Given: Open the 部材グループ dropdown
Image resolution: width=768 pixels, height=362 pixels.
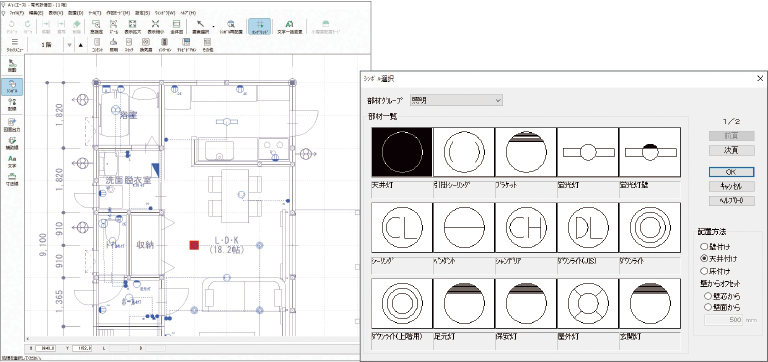Looking at the screenshot, I should tap(456, 100).
